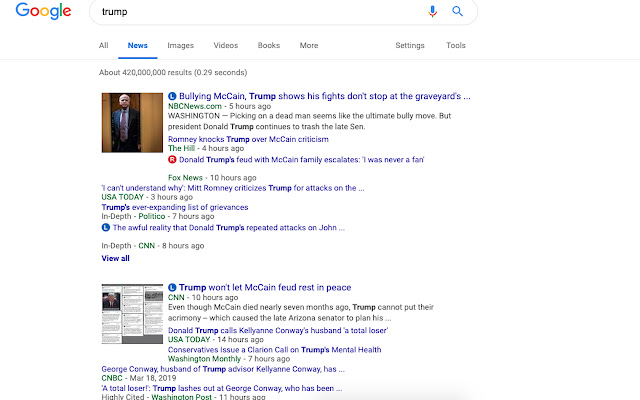This screenshot has height=400, width=640.
Task: Click Politico source label
Action: (152, 216)
